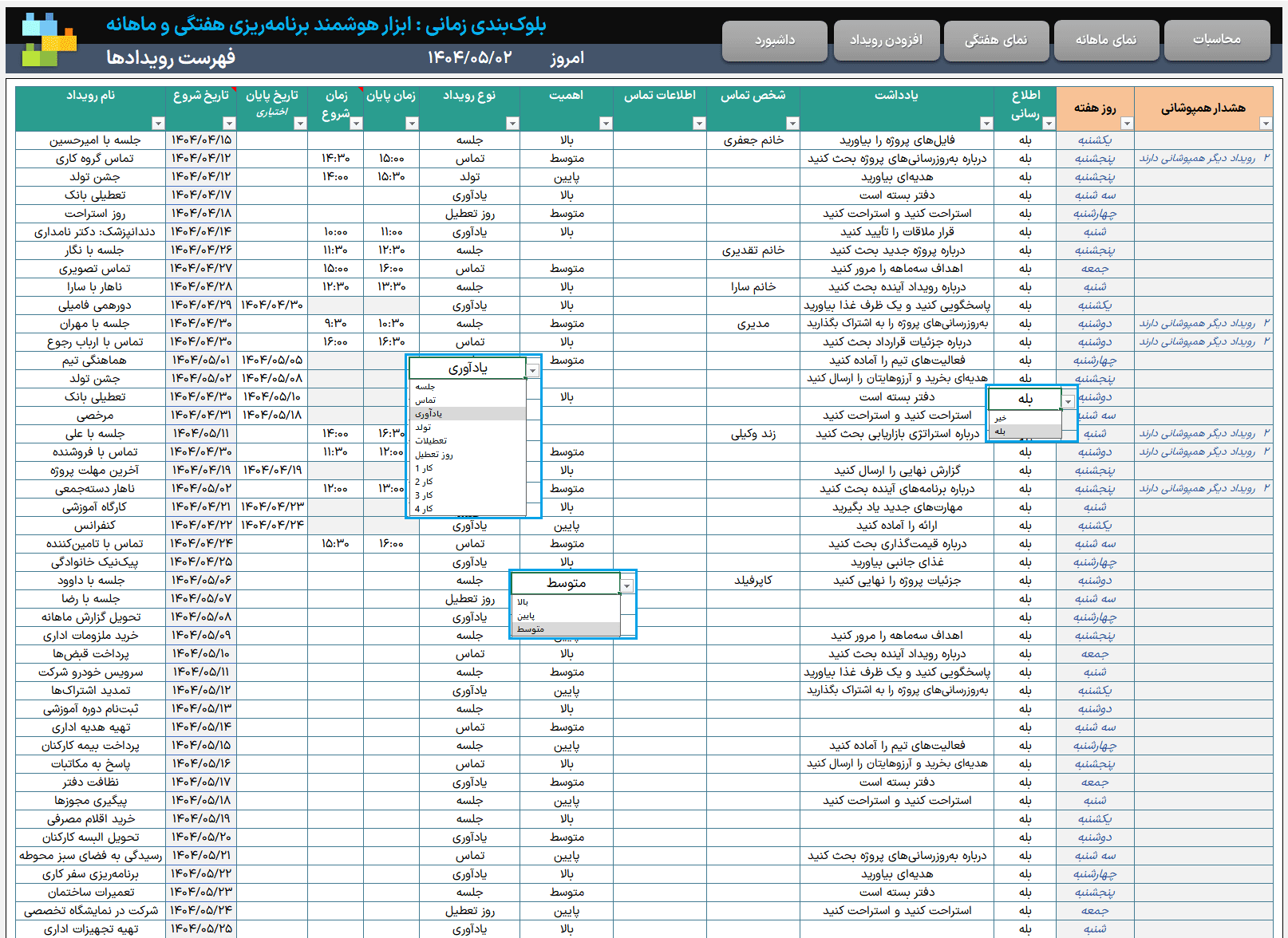Select contact person cell خانم جعفری
1288x938 pixels.
pos(753,140)
